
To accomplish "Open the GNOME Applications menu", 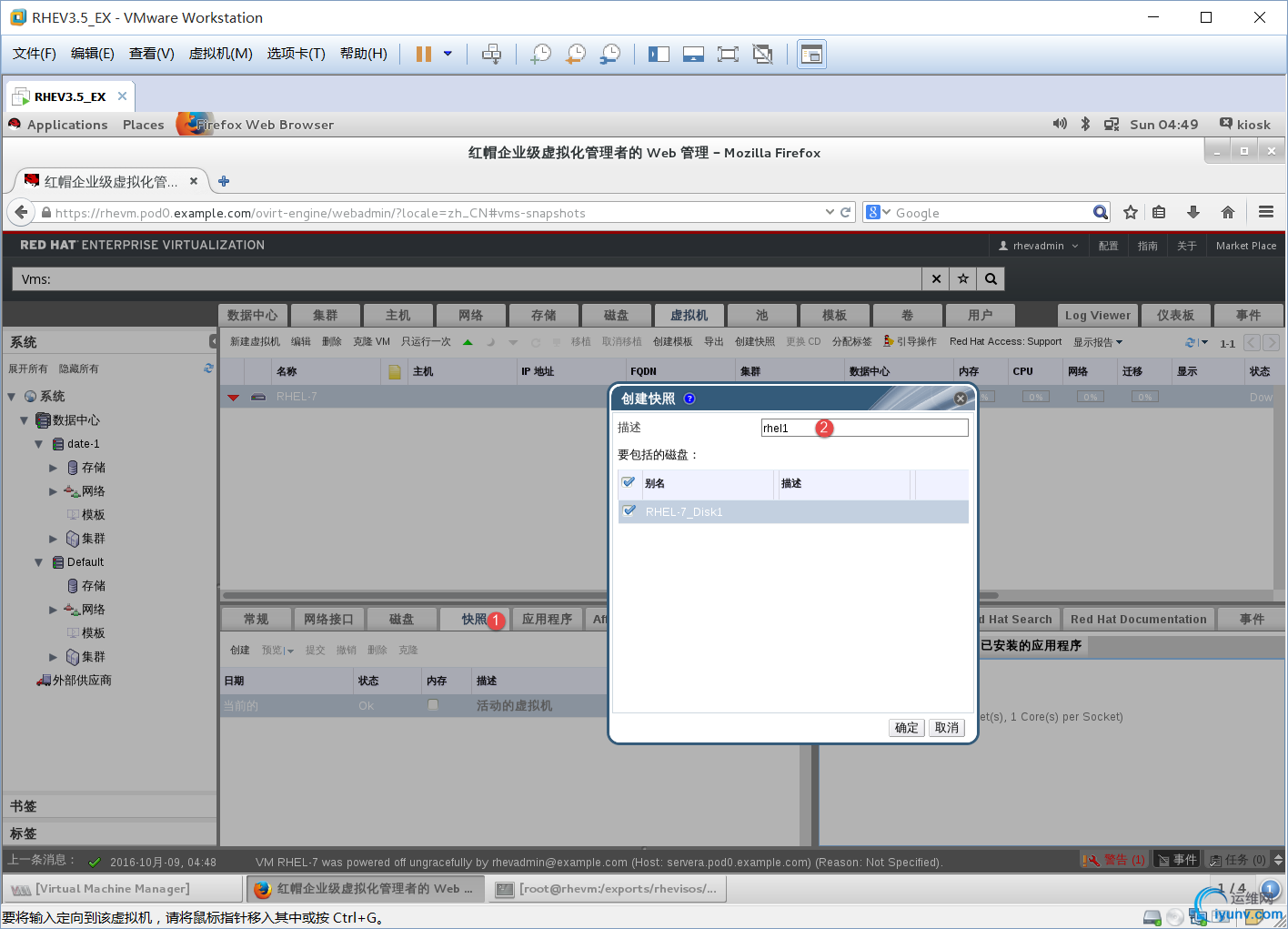I will [x=67, y=125].
